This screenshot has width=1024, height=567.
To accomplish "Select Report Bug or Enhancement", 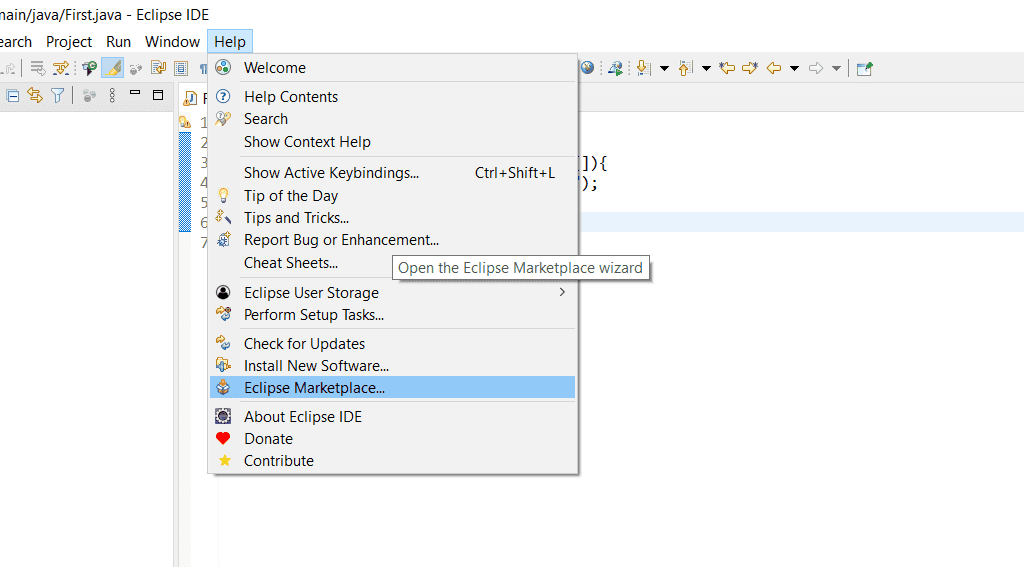I will pos(392,240).
